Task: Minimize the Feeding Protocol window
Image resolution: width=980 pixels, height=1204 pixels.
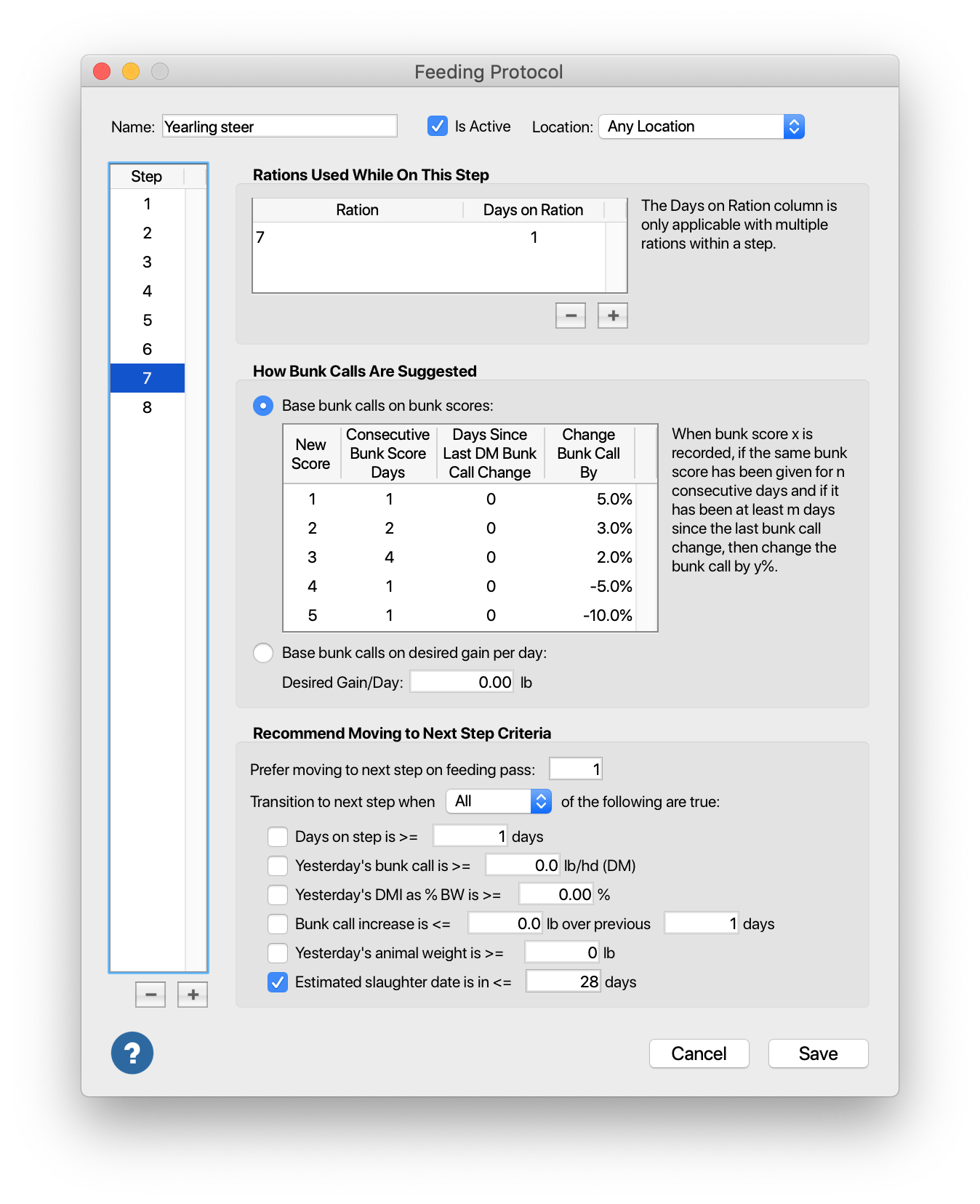Action: [x=131, y=71]
